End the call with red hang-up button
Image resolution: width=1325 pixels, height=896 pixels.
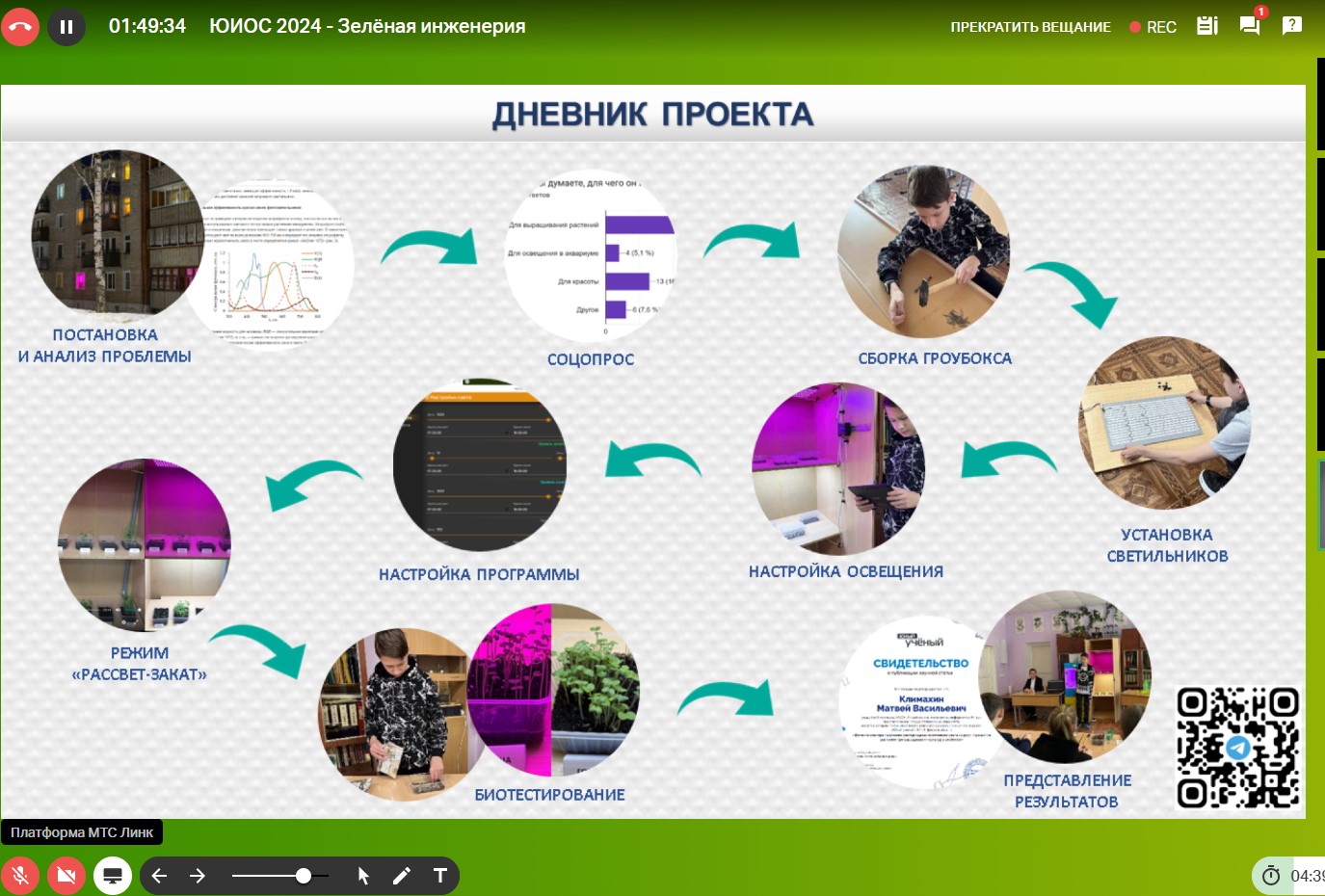click(19, 26)
